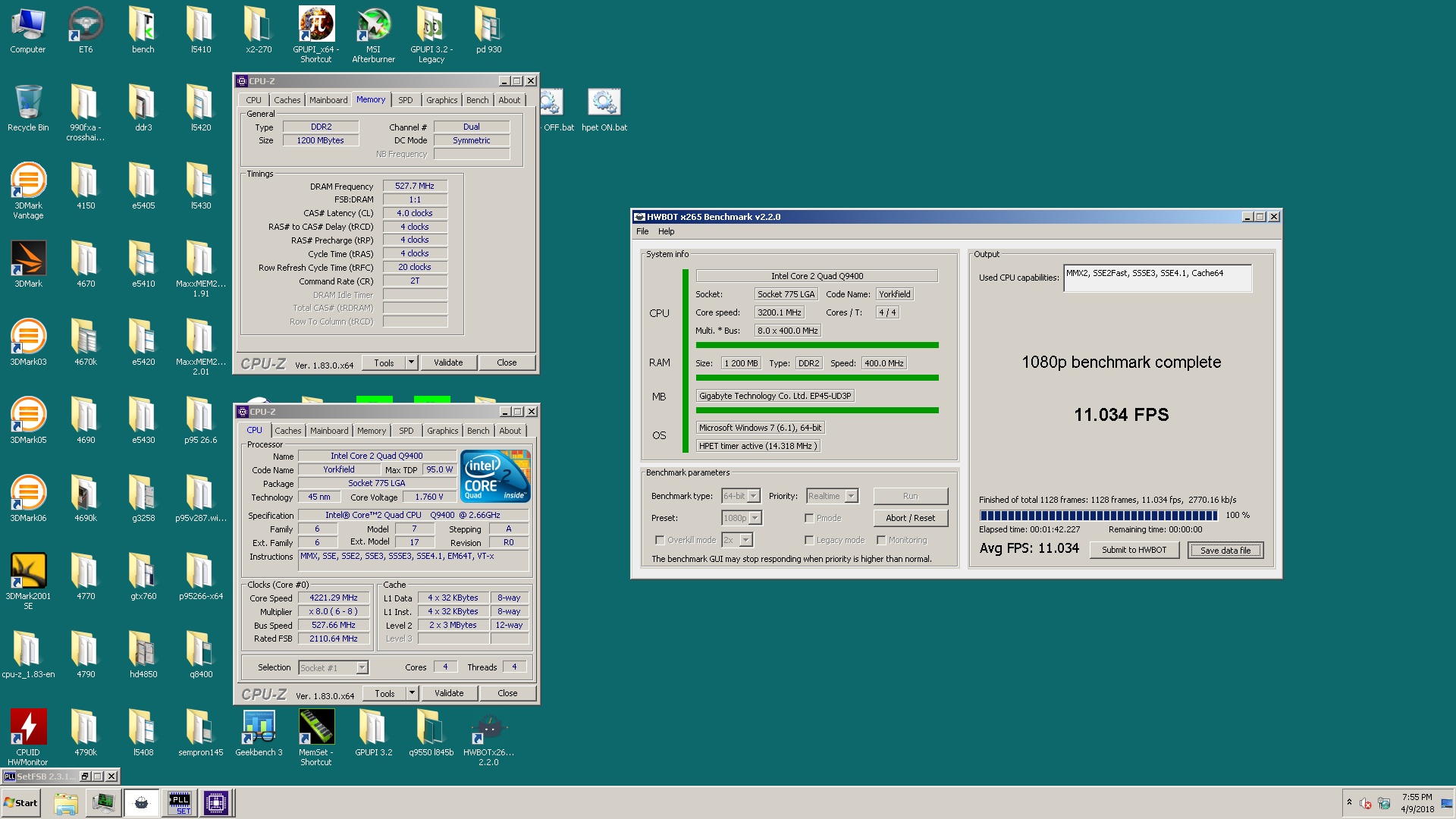Click the taskbar clock

click(1417, 803)
